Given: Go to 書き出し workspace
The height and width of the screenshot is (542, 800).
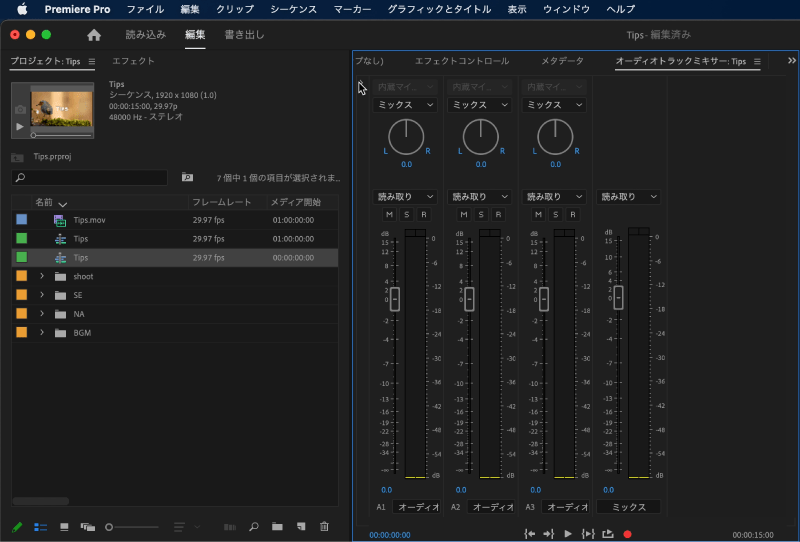Looking at the screenshot, I should click(244, 35).
